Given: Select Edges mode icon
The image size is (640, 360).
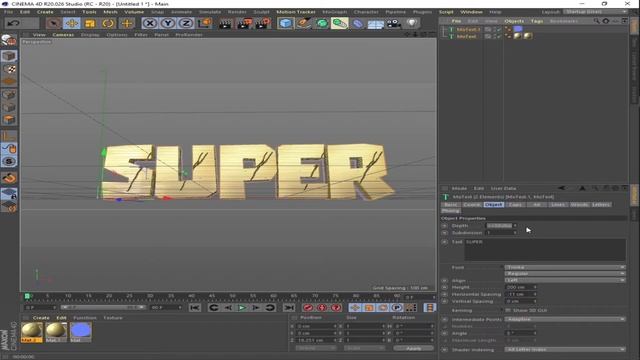Looking at the screenshot, I should (x=9, y=107).
